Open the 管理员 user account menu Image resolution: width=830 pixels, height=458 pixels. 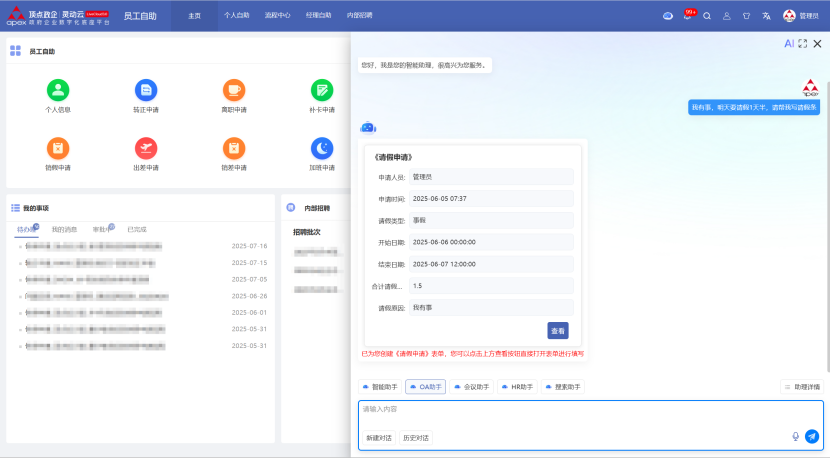click(802, 16)
